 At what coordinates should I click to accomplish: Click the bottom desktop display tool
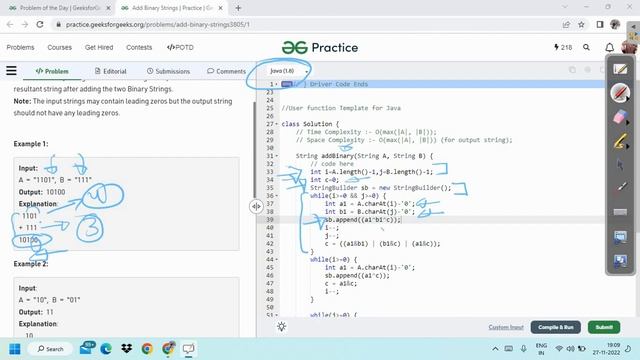[620, 260]
